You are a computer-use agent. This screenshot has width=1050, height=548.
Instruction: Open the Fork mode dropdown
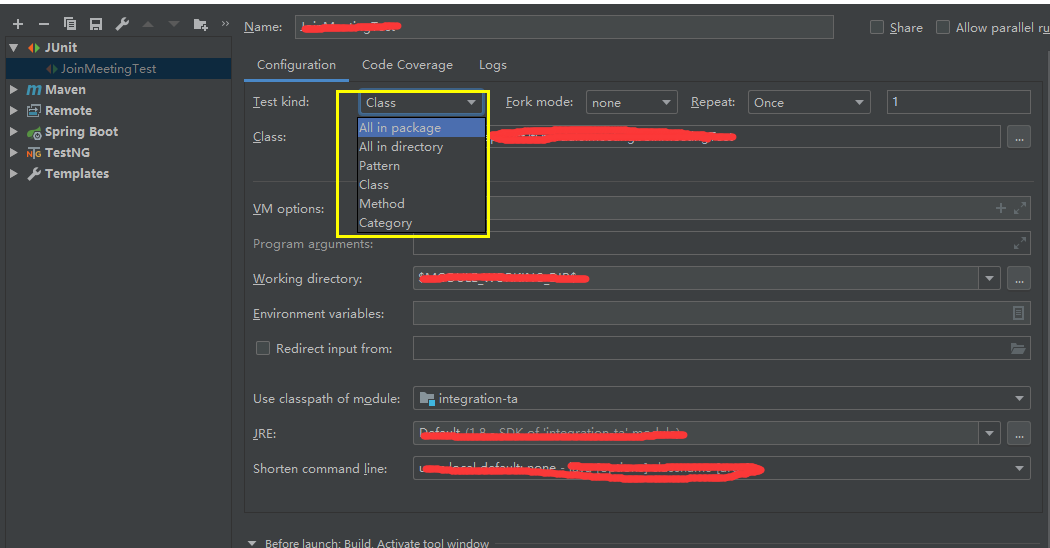point(631,102)
